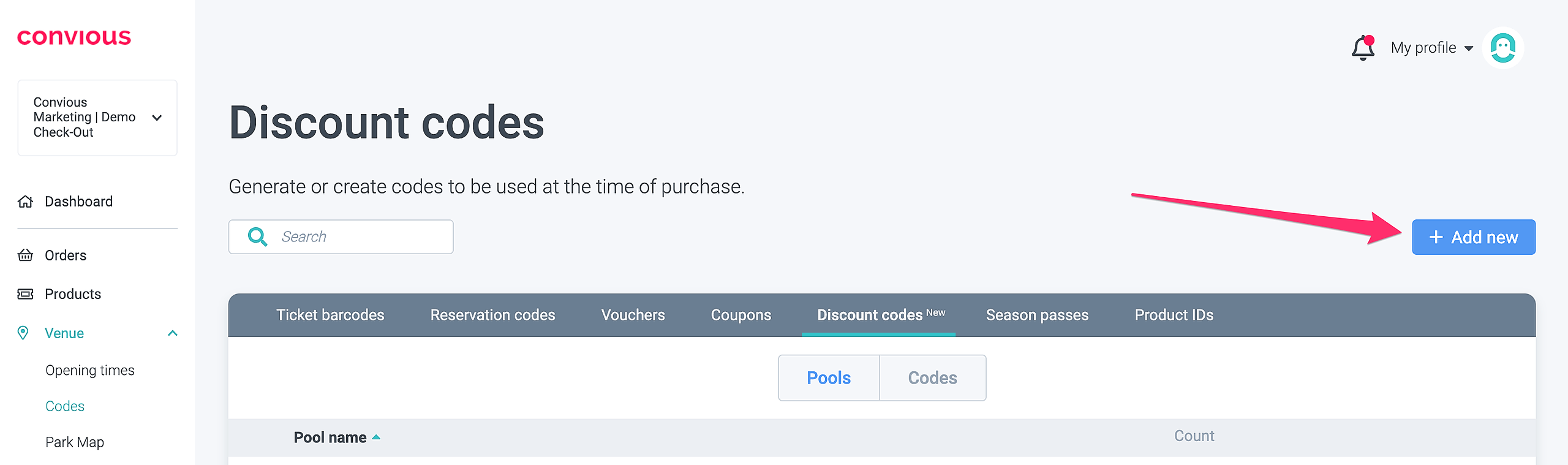Click the Dashboard home icon
The height and width of the screenshot is (465, 1568).
(25, 202)
